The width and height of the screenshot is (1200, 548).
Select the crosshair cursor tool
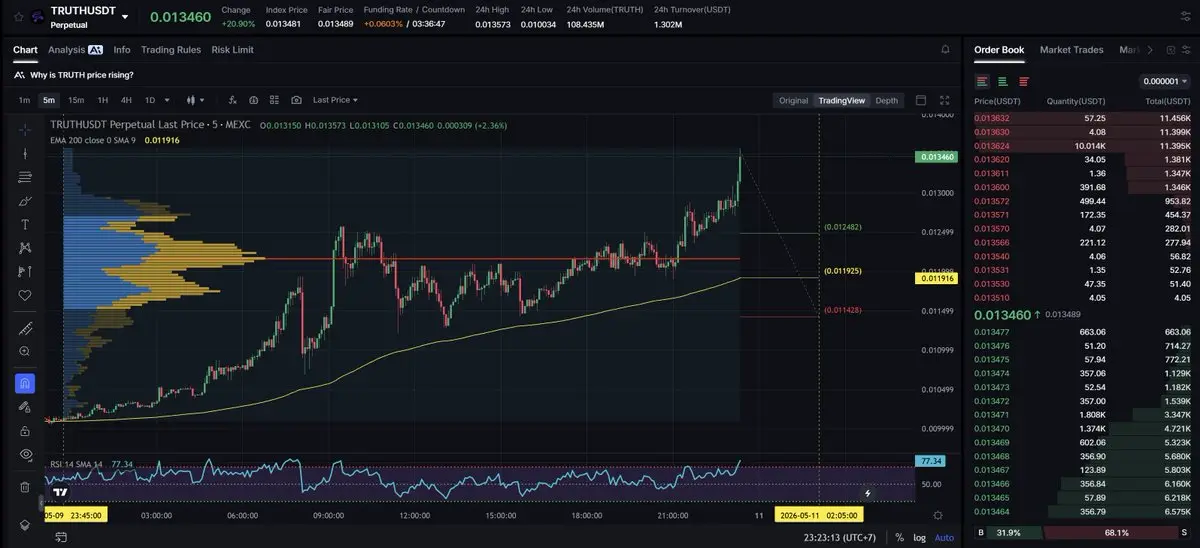click(25, 129)
